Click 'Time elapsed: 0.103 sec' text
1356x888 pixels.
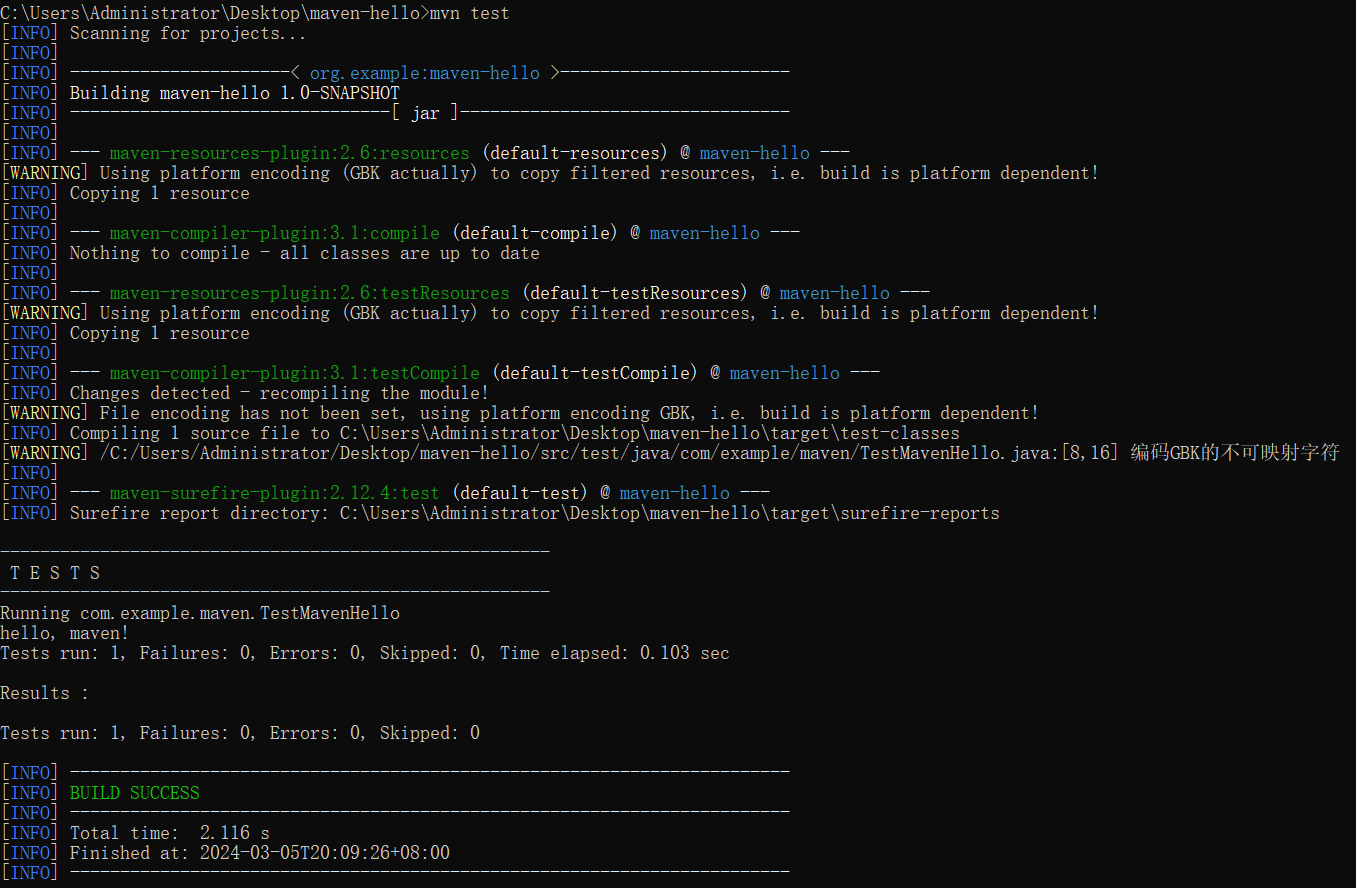tap(615, 653)
